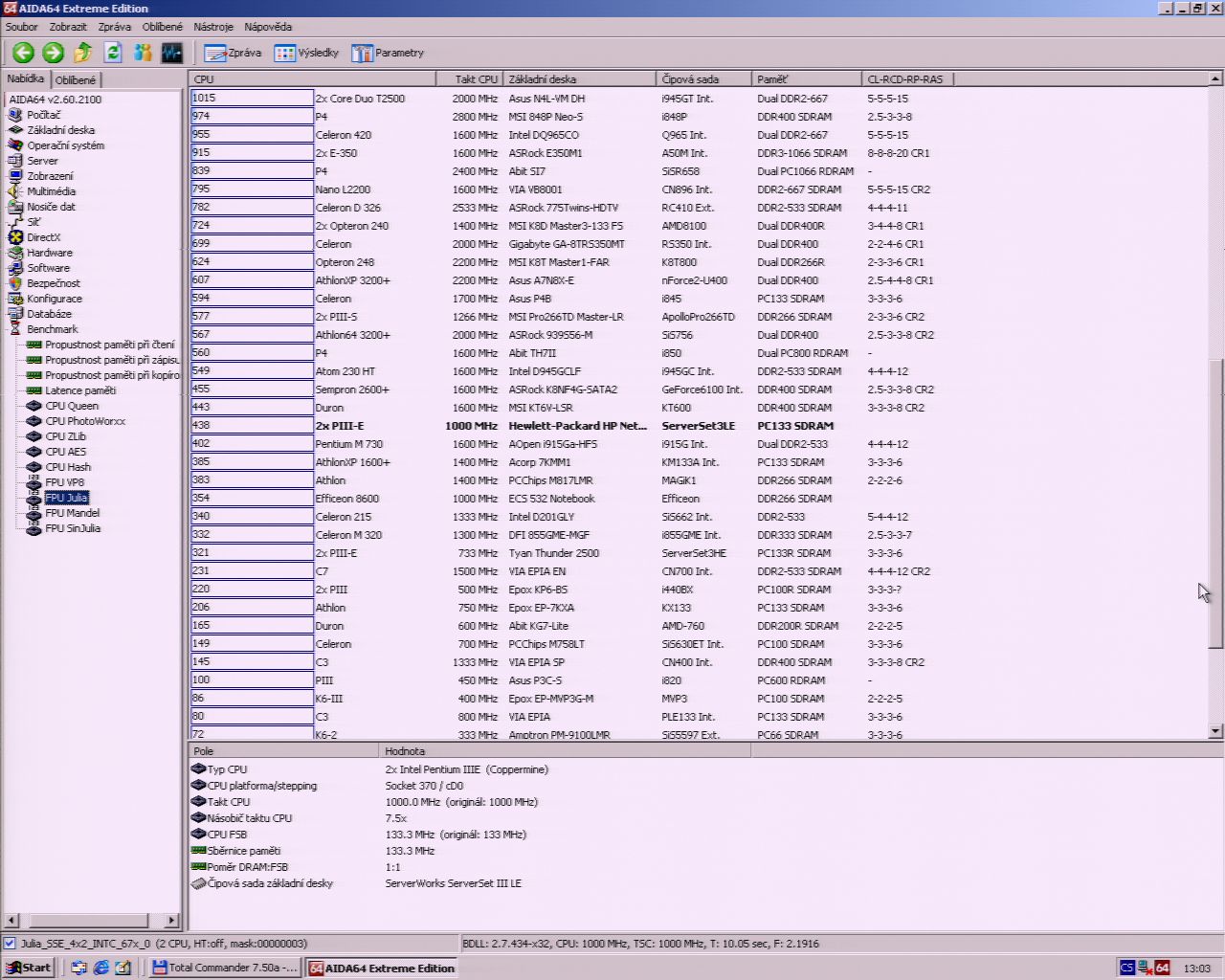The width and height of the screenshot is (1225, 980).
Task: Click the Start button on the taskbar
Action: coord(29,968)
